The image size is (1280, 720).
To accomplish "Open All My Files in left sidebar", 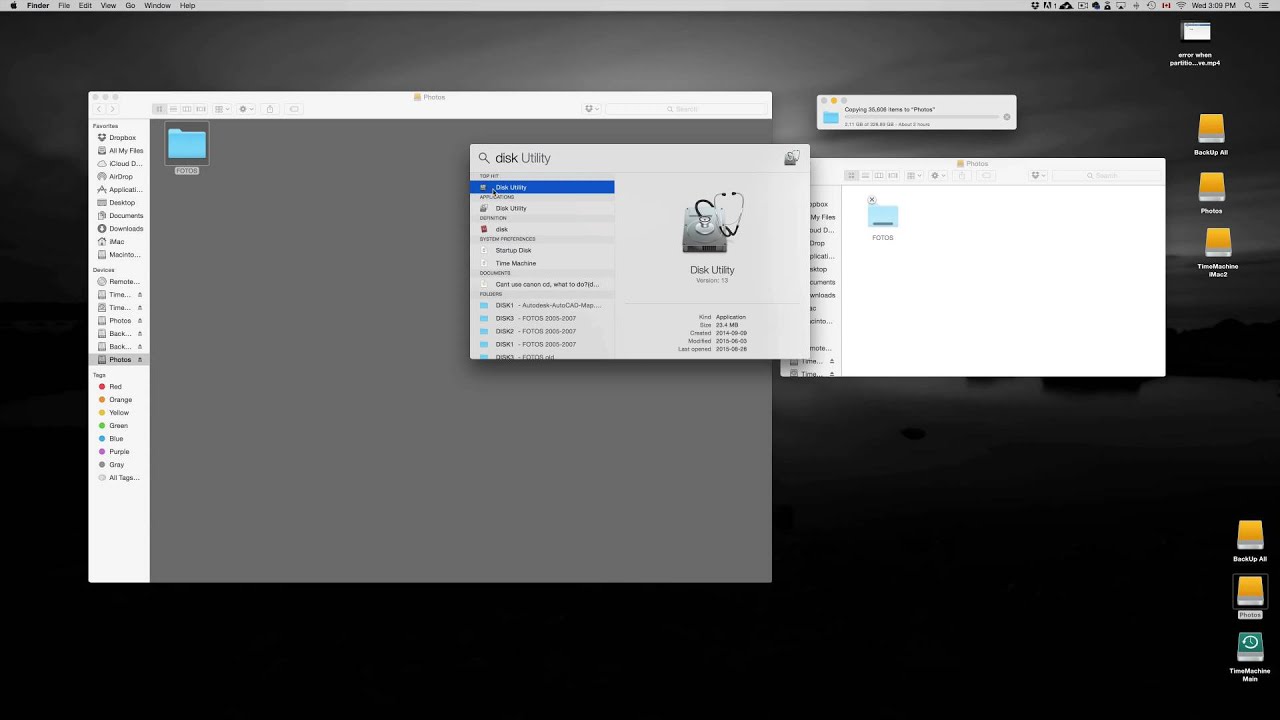I will [119, 151].
